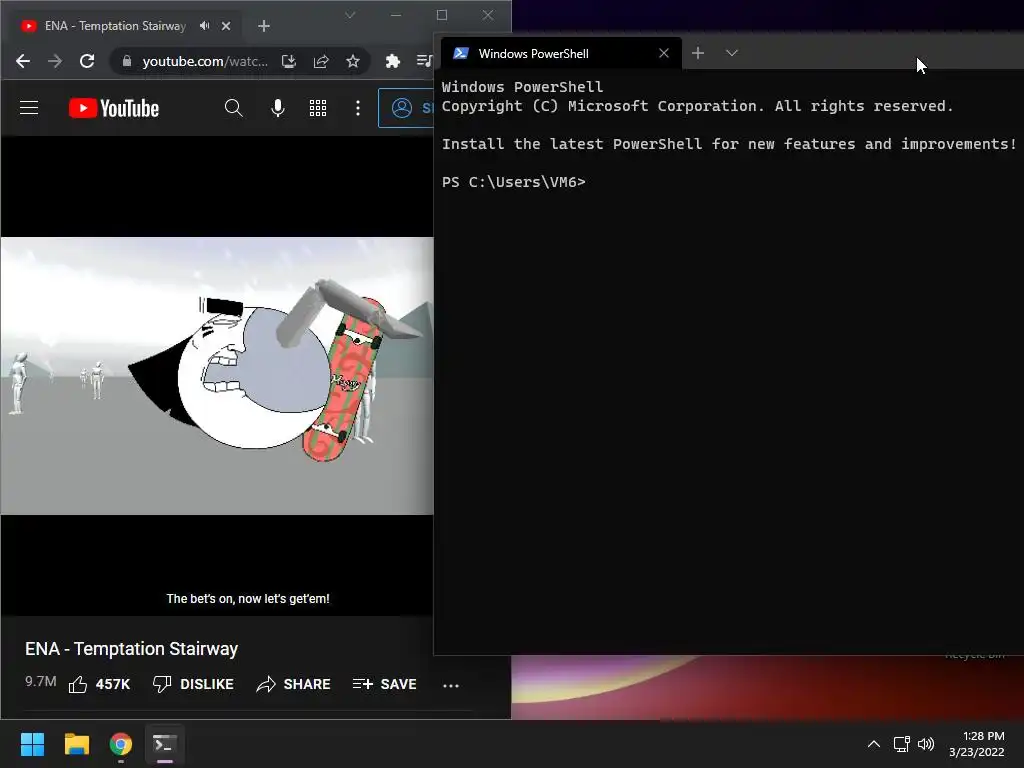The height and width of the screenshot is (768, 1024).
Task: Open Chrome tab search chevron
Action: tap(350, 15)
